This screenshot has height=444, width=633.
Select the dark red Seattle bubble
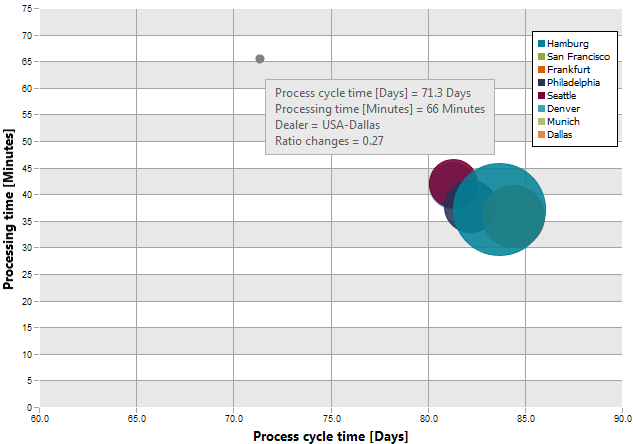(x=446, y=178)
